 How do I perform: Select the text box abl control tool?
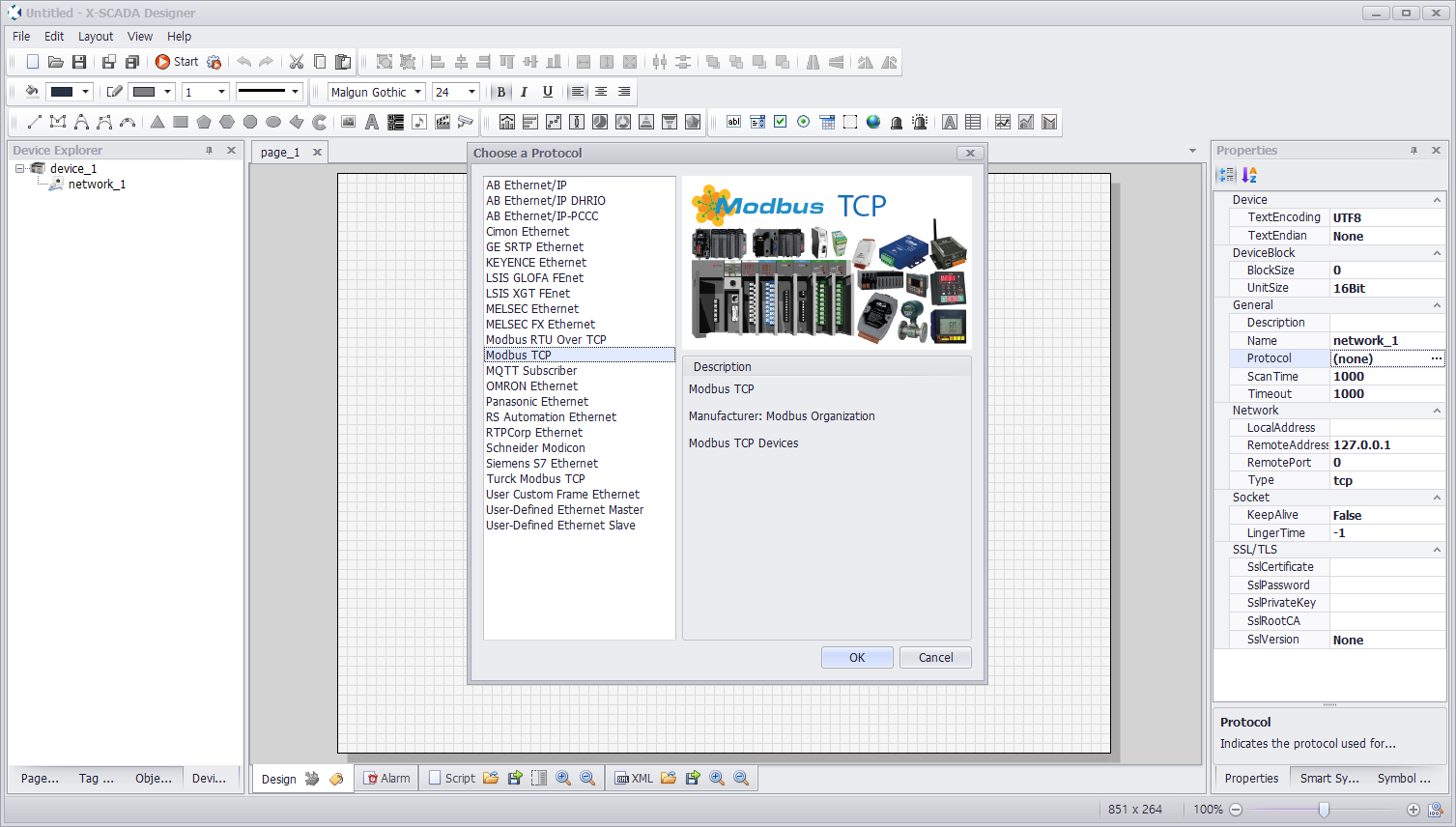point(733,122)
